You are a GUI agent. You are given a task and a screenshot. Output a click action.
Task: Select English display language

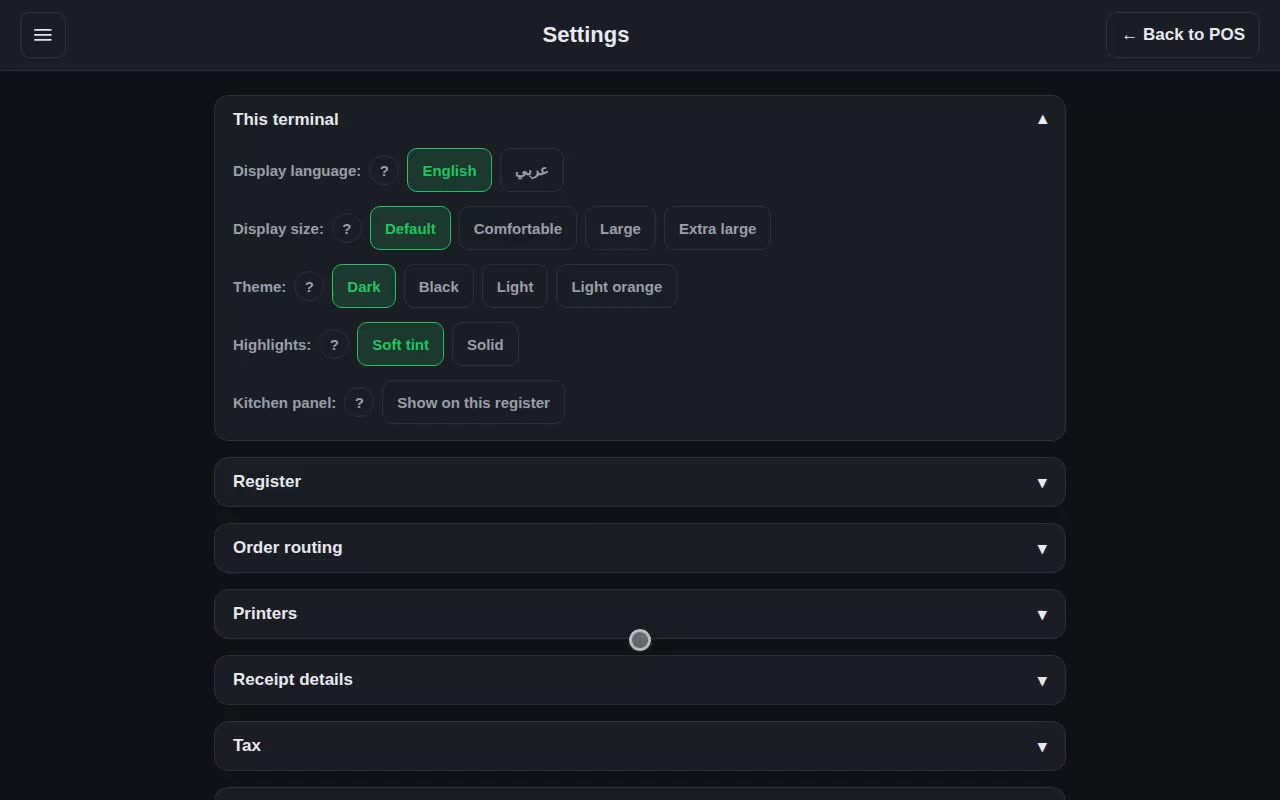(449, 170)
